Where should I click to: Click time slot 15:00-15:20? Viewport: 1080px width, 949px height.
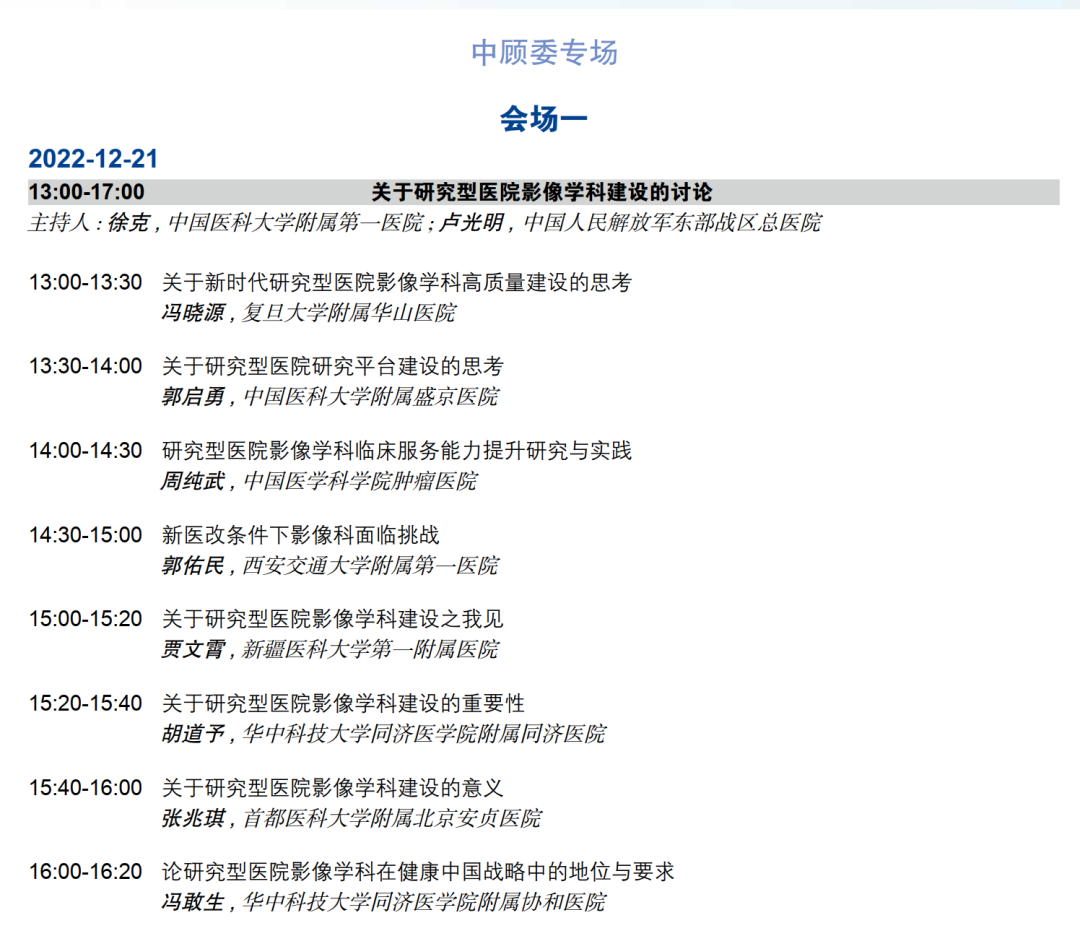85,618
